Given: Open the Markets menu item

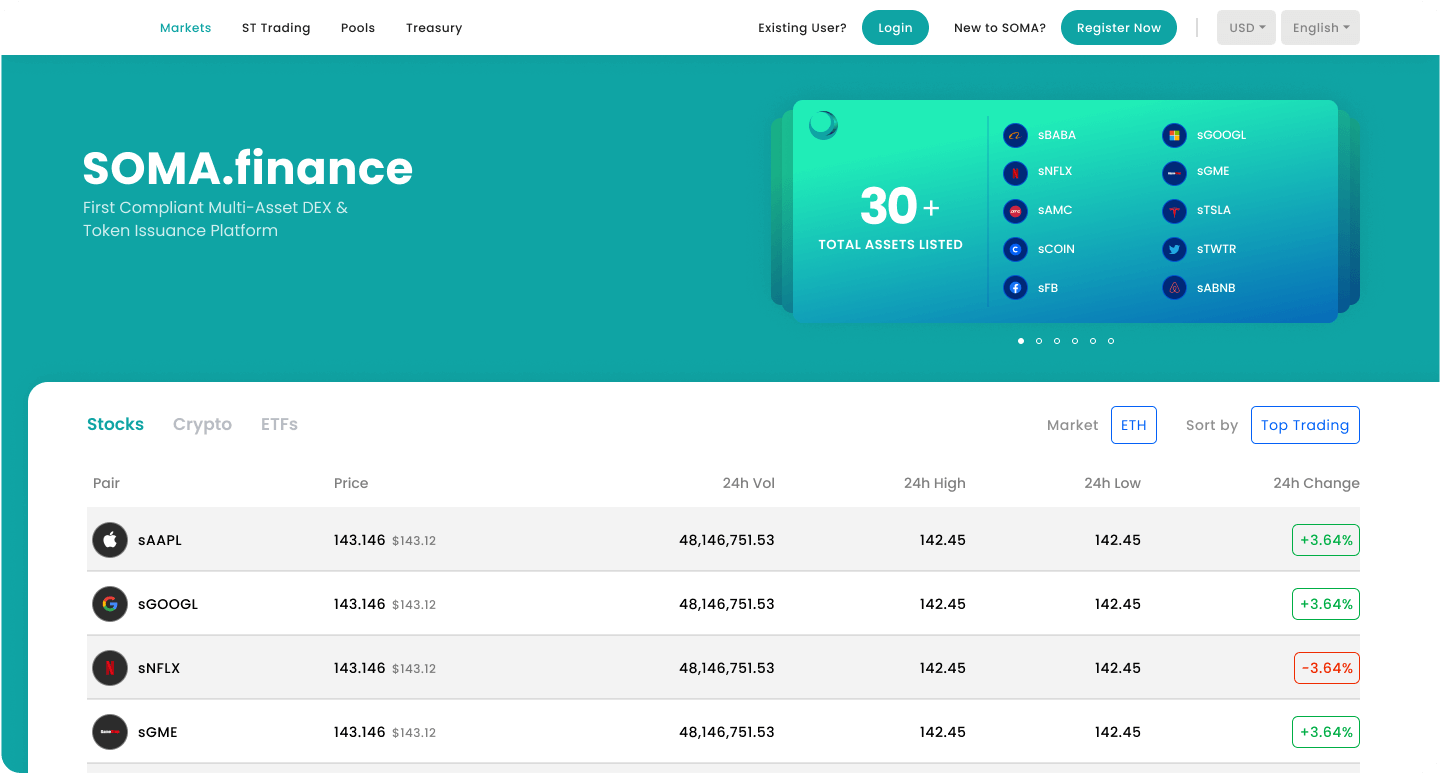Looking at the screenshot, I should 185,28.
